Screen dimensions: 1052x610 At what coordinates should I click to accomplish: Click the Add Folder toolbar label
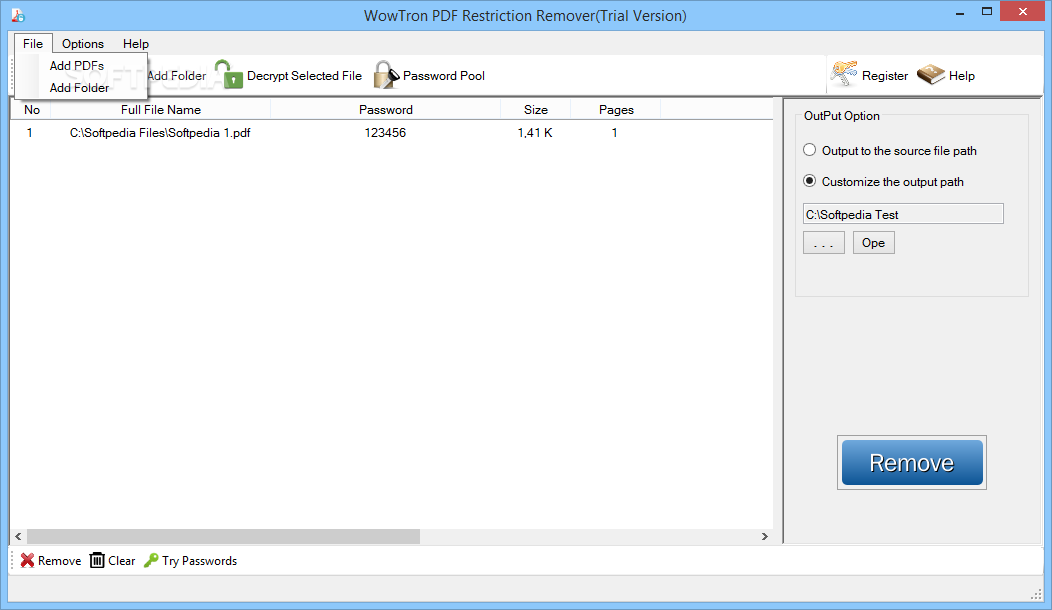coord(177,76)
